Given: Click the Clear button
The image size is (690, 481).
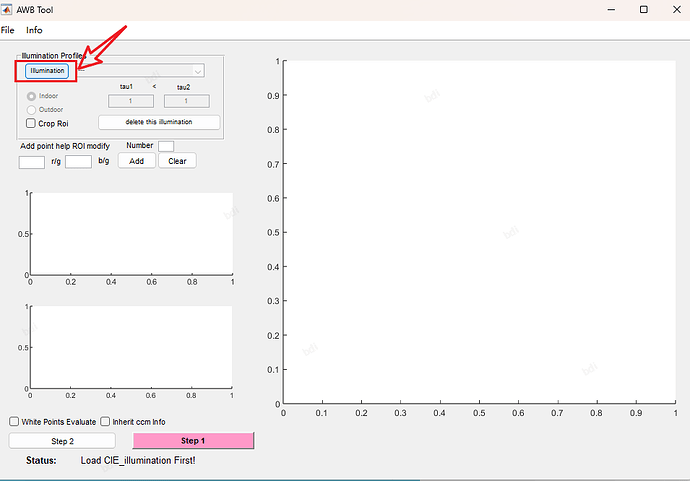Looking at the screenshot, I should click(x=177, y=161).
